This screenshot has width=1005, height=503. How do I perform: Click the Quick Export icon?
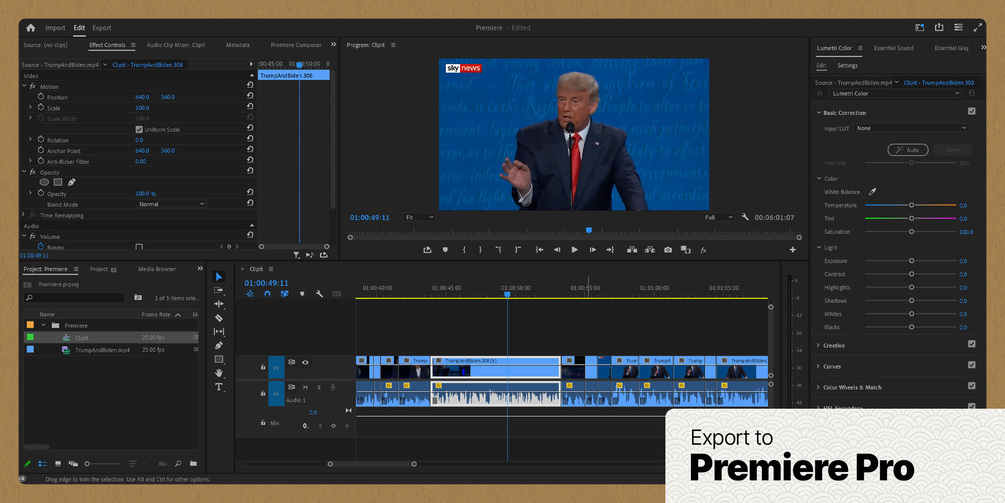point(939,28)
